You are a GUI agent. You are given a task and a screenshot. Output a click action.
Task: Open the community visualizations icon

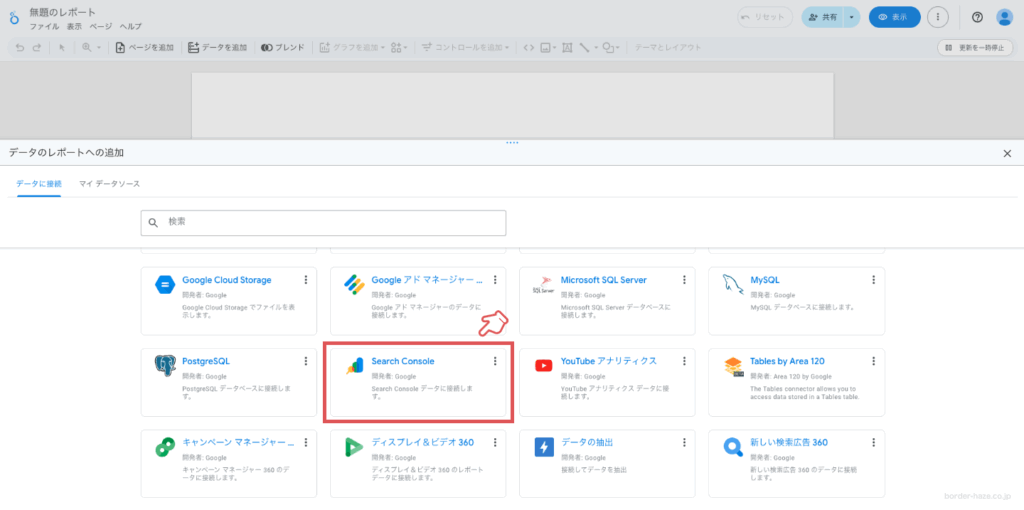click(x=396, y=48)
